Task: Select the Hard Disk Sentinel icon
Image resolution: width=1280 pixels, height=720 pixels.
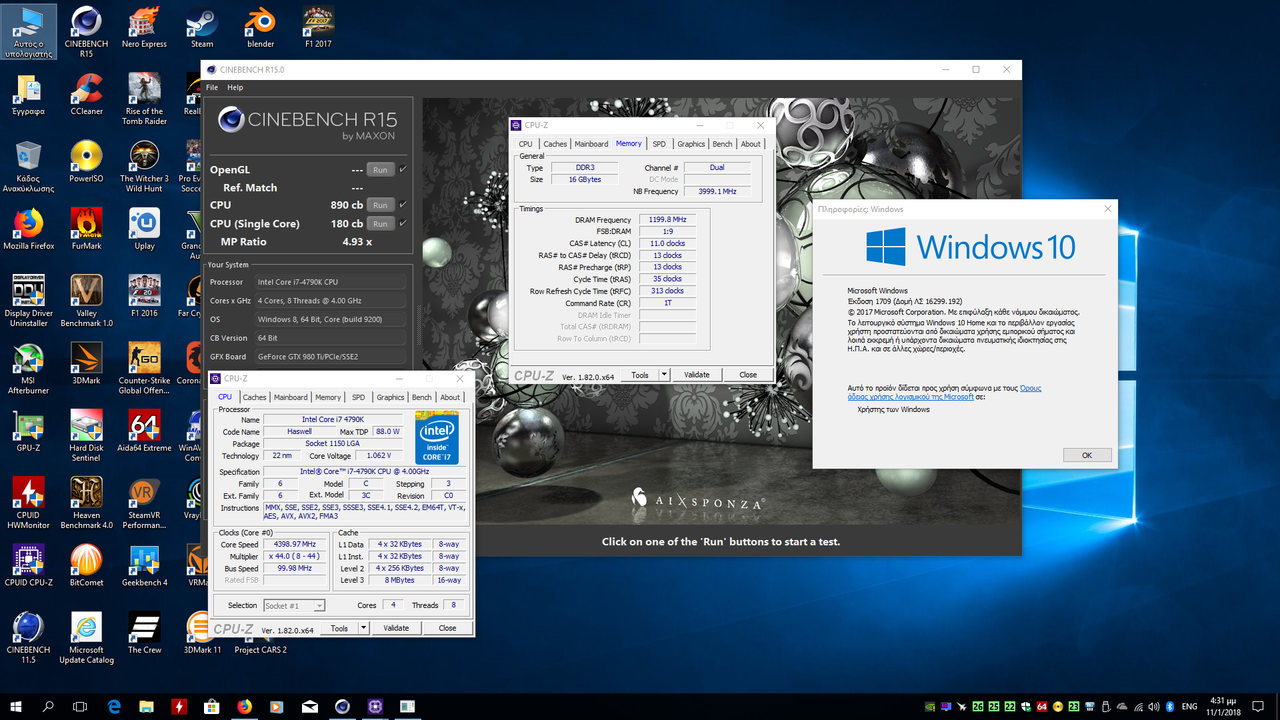Action: pyautogui.click(x=86, y=435)
